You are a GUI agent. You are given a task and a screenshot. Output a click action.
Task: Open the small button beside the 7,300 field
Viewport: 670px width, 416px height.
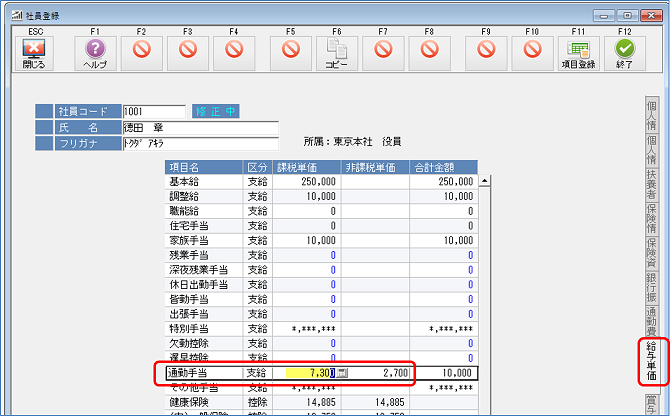pyautogui.click(x=342, y=373)
